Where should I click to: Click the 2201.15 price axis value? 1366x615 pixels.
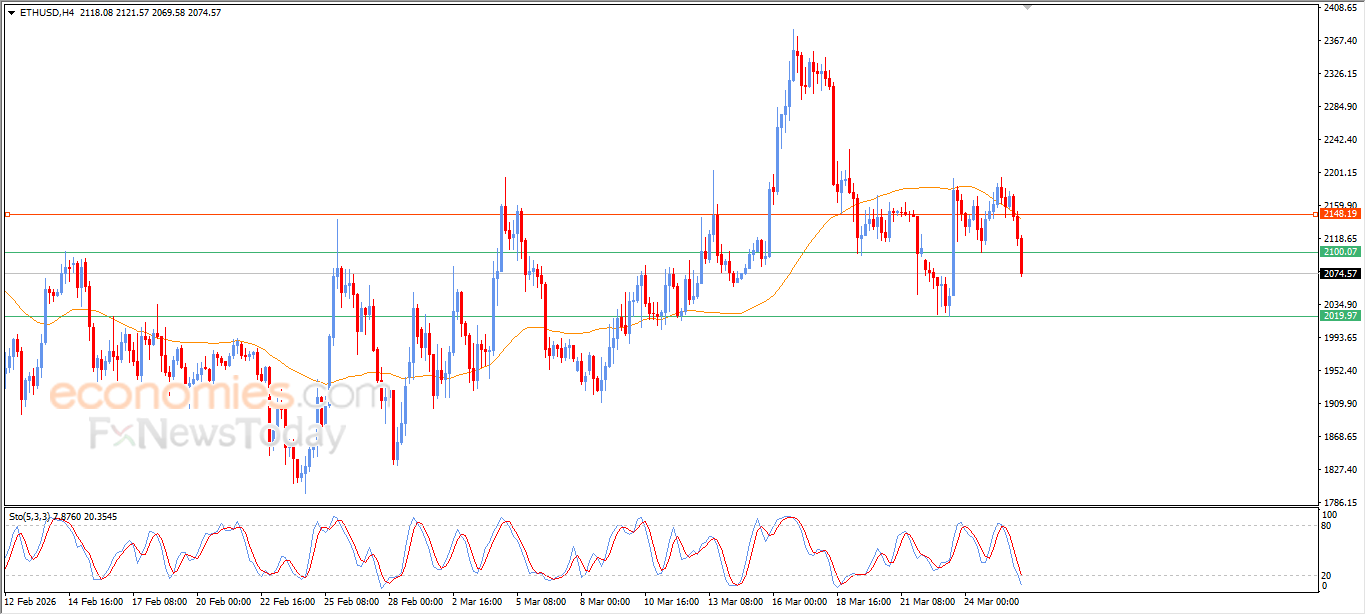1340,173
